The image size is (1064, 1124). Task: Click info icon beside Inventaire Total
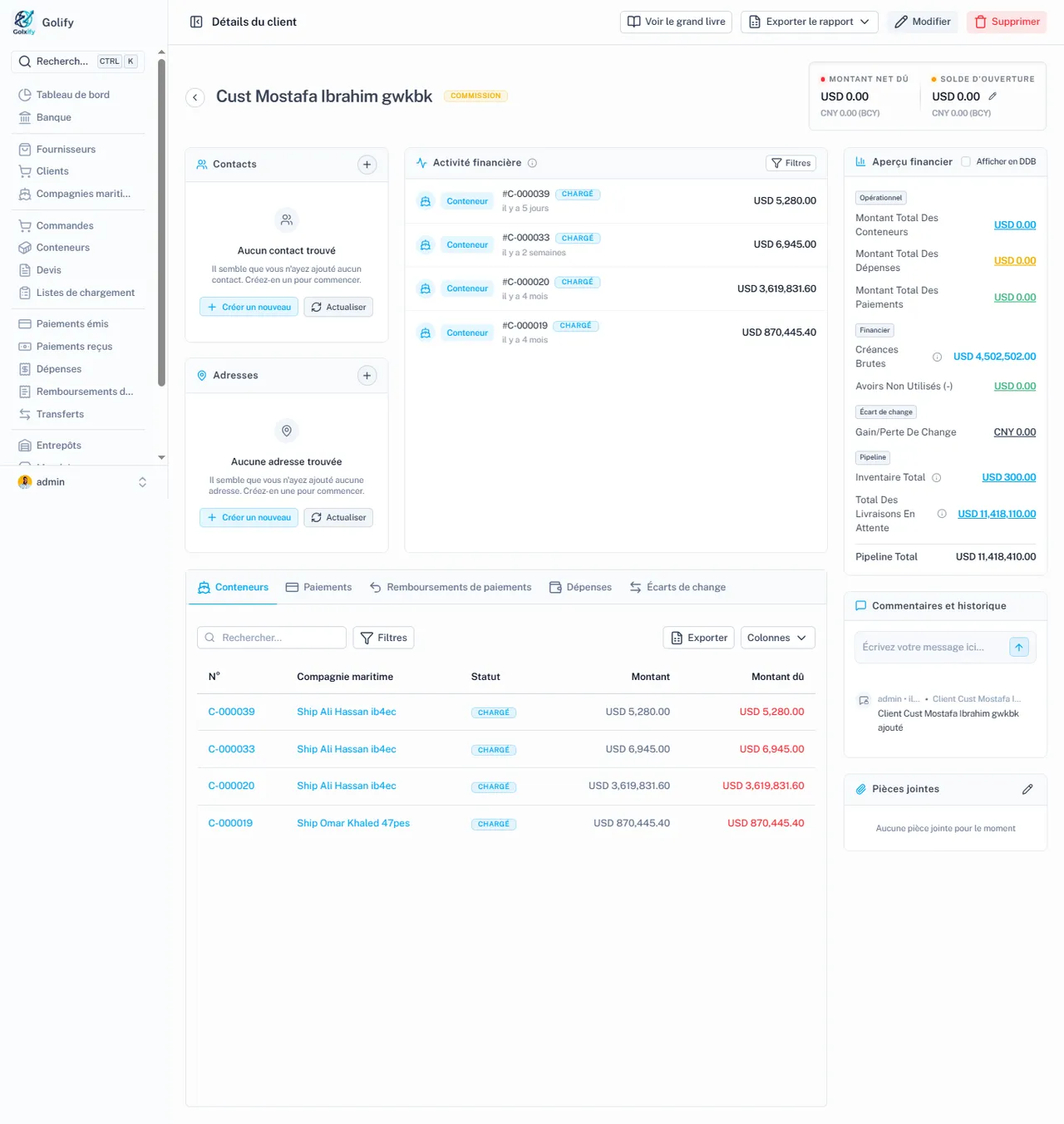pyautogui.click(x=937, y=477)
